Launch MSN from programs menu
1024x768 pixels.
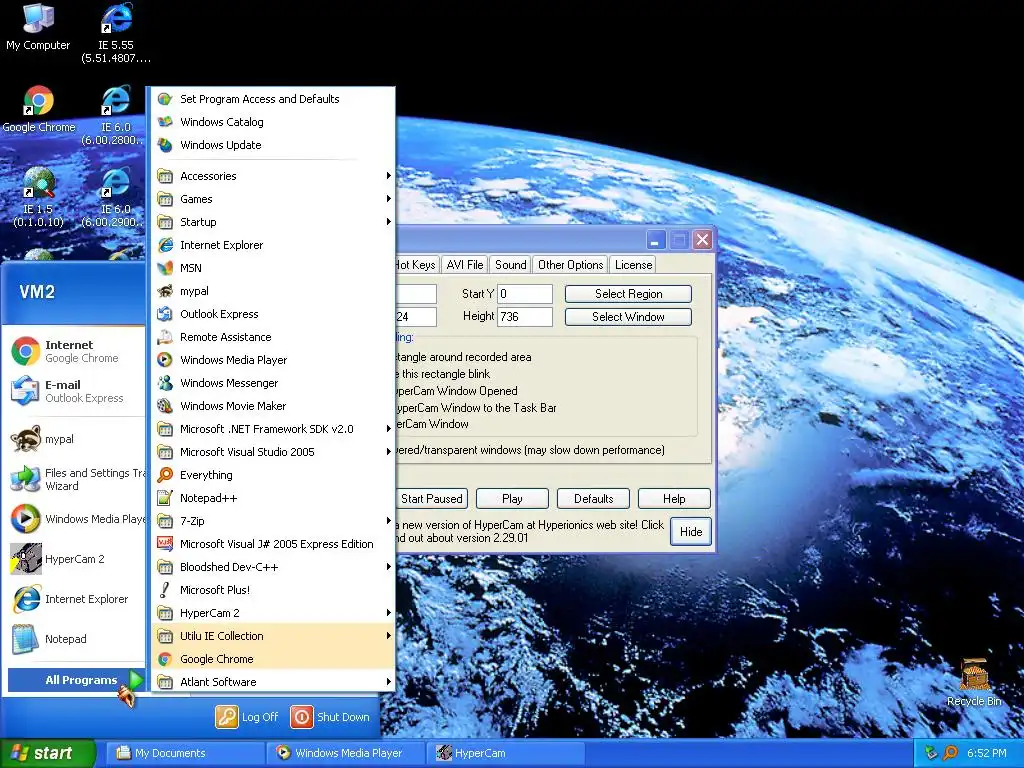[x=273, y=268]
